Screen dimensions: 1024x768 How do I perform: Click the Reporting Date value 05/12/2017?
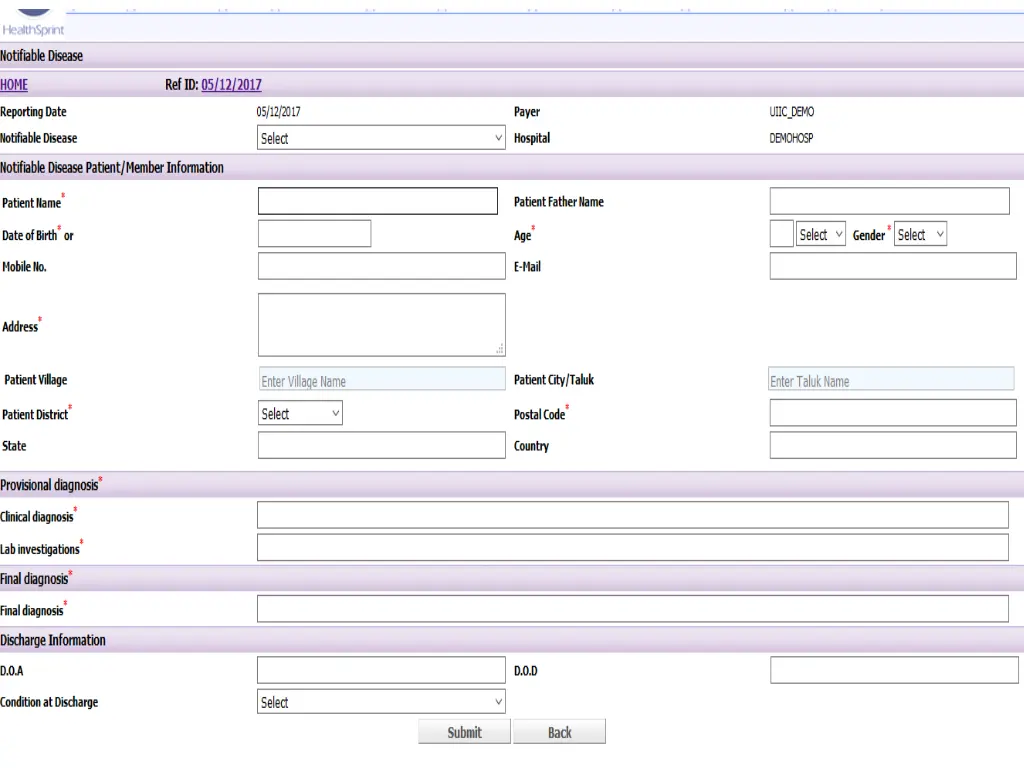[278, 112]
